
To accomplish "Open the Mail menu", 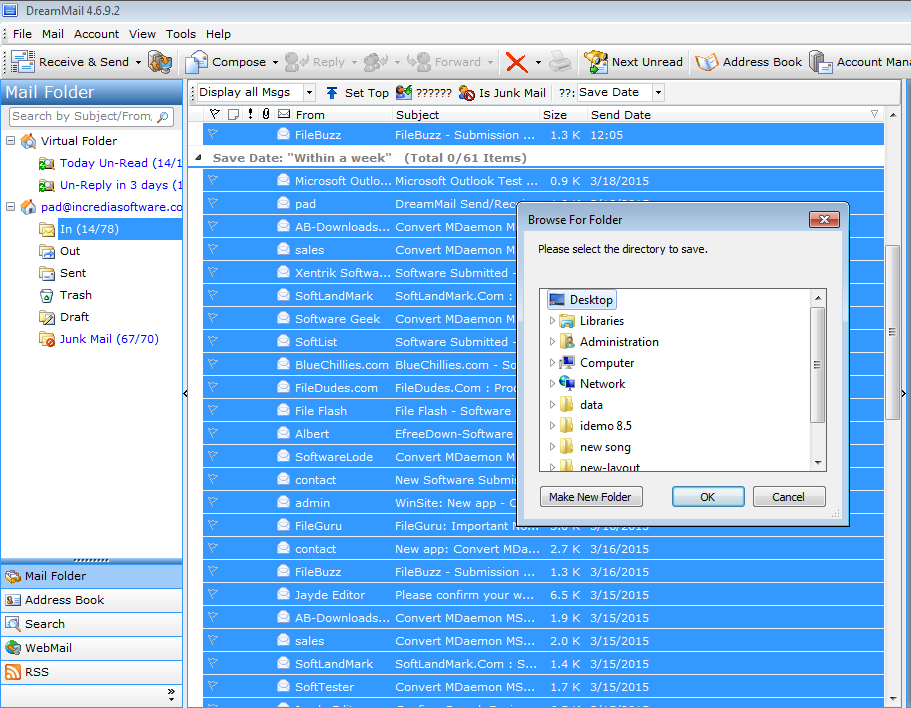I will tap(52, 34).
